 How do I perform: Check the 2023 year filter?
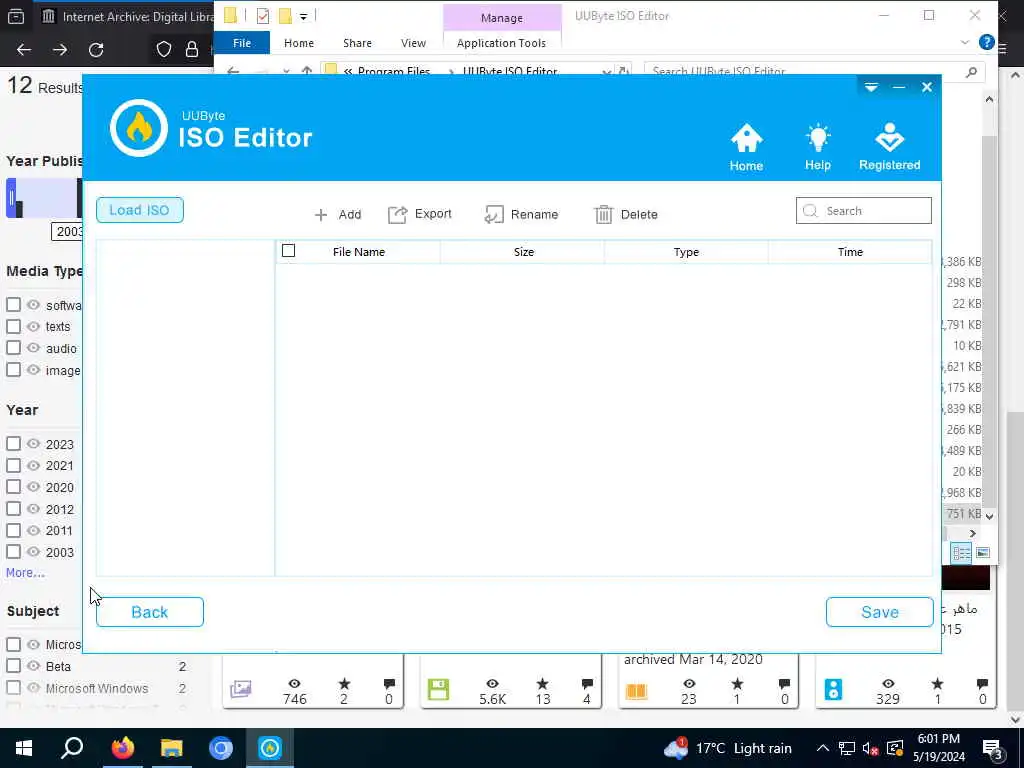click(14, 443)
